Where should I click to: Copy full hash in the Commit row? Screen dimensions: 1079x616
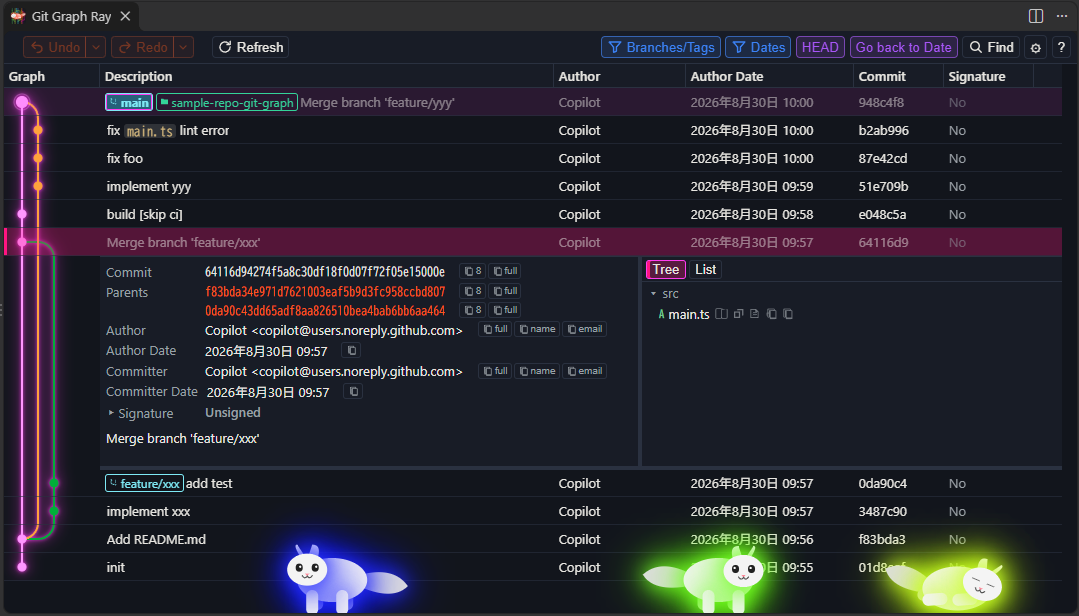tap(505, 271)
